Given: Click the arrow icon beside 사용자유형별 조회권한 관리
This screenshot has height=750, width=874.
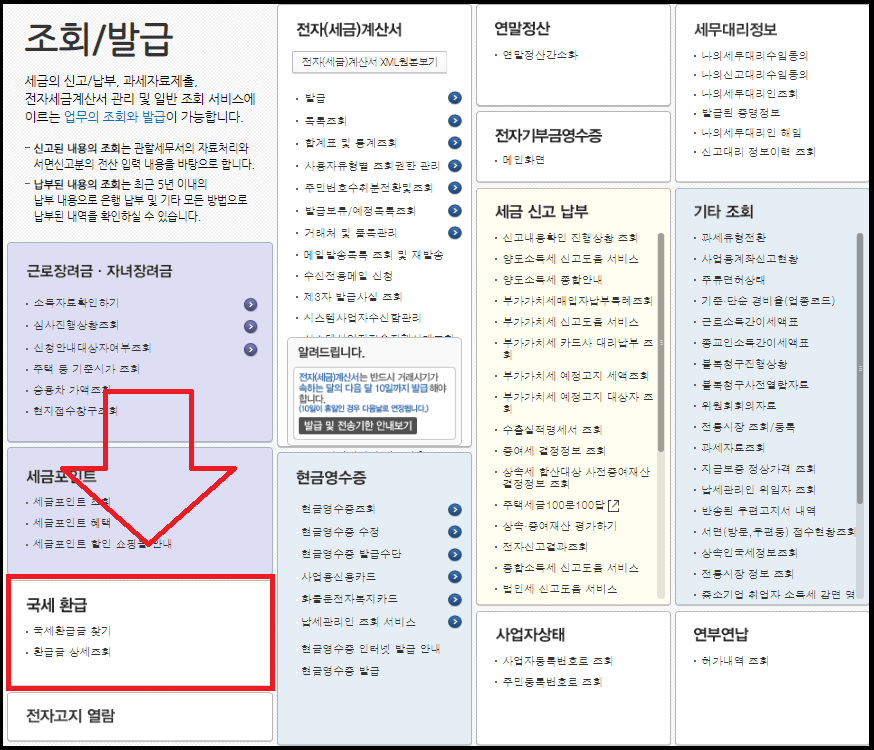Looking at the screenshot, I should tap(455, 165).
